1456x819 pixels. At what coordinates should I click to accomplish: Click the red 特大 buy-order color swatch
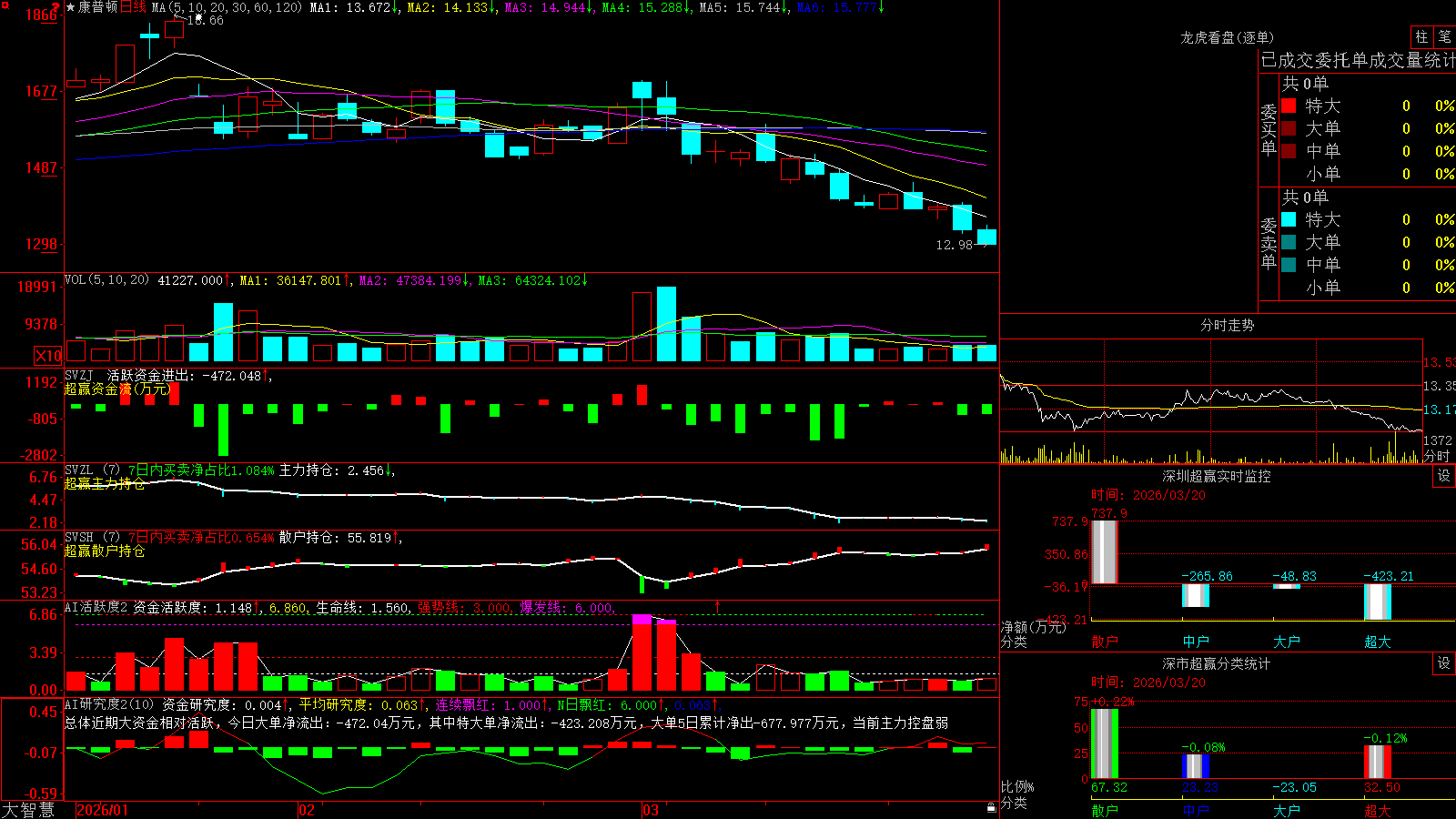pos(1289,106)
